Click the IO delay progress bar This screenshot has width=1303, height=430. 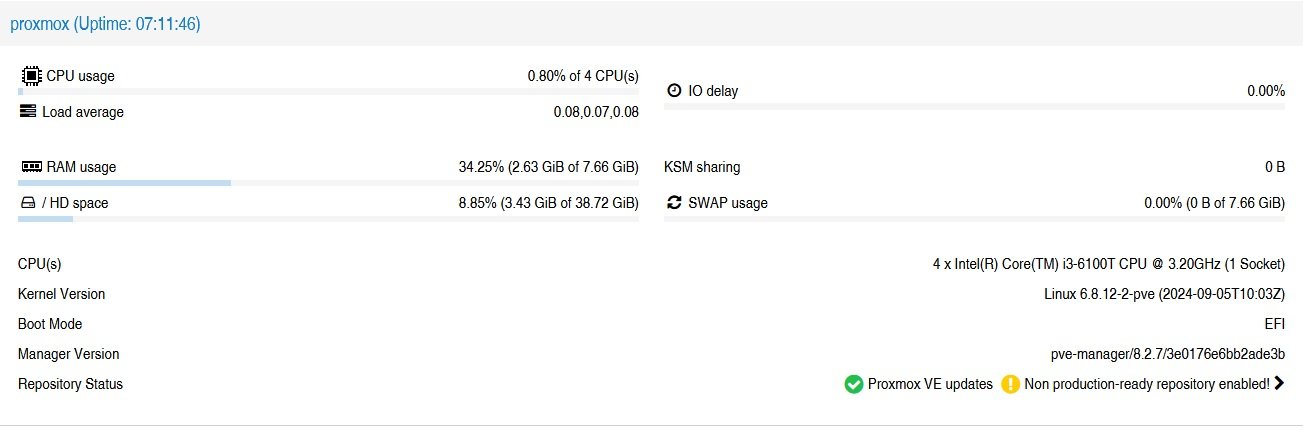(x=974, y=108)
